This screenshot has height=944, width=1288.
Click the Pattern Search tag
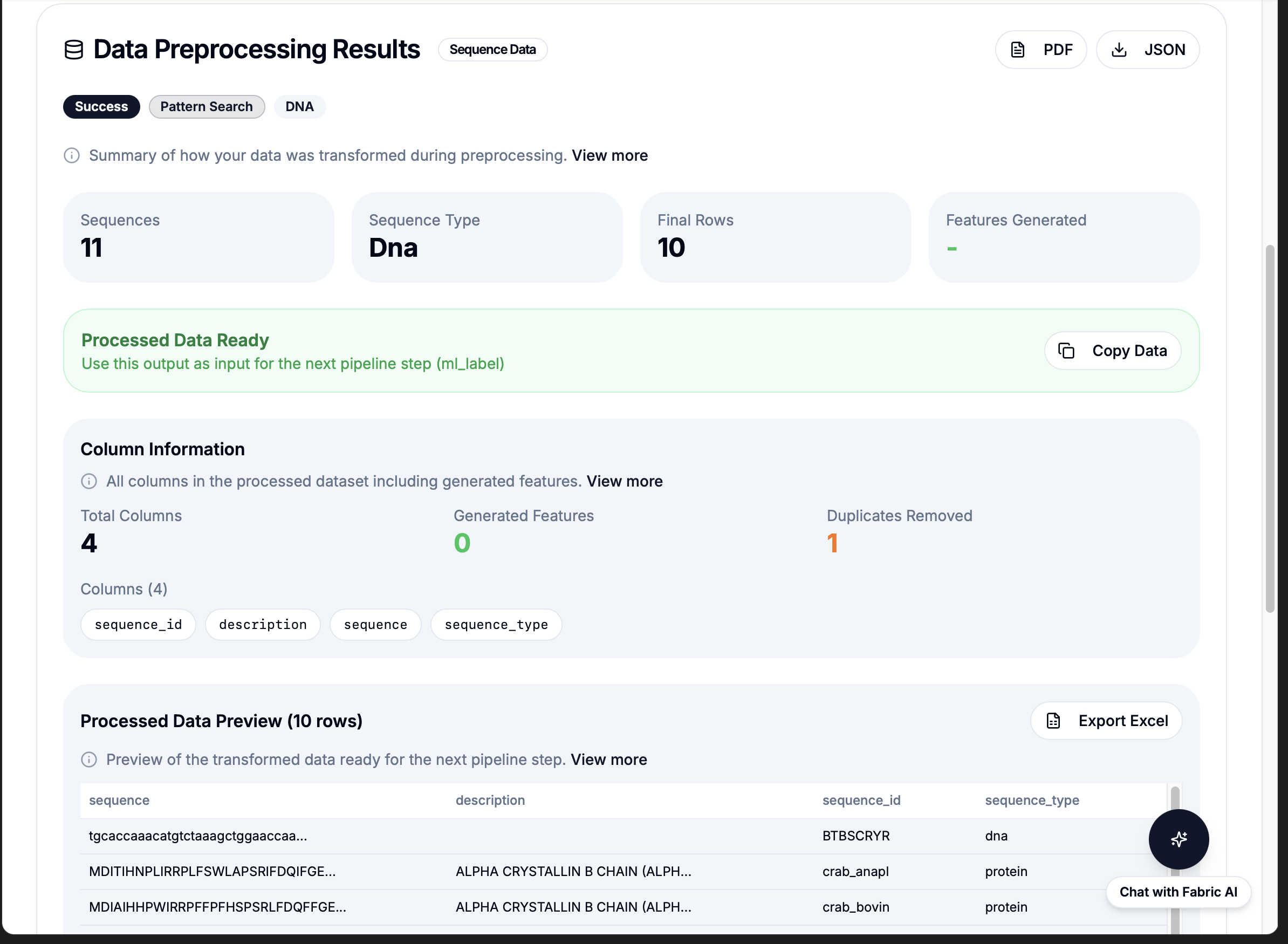206,107
